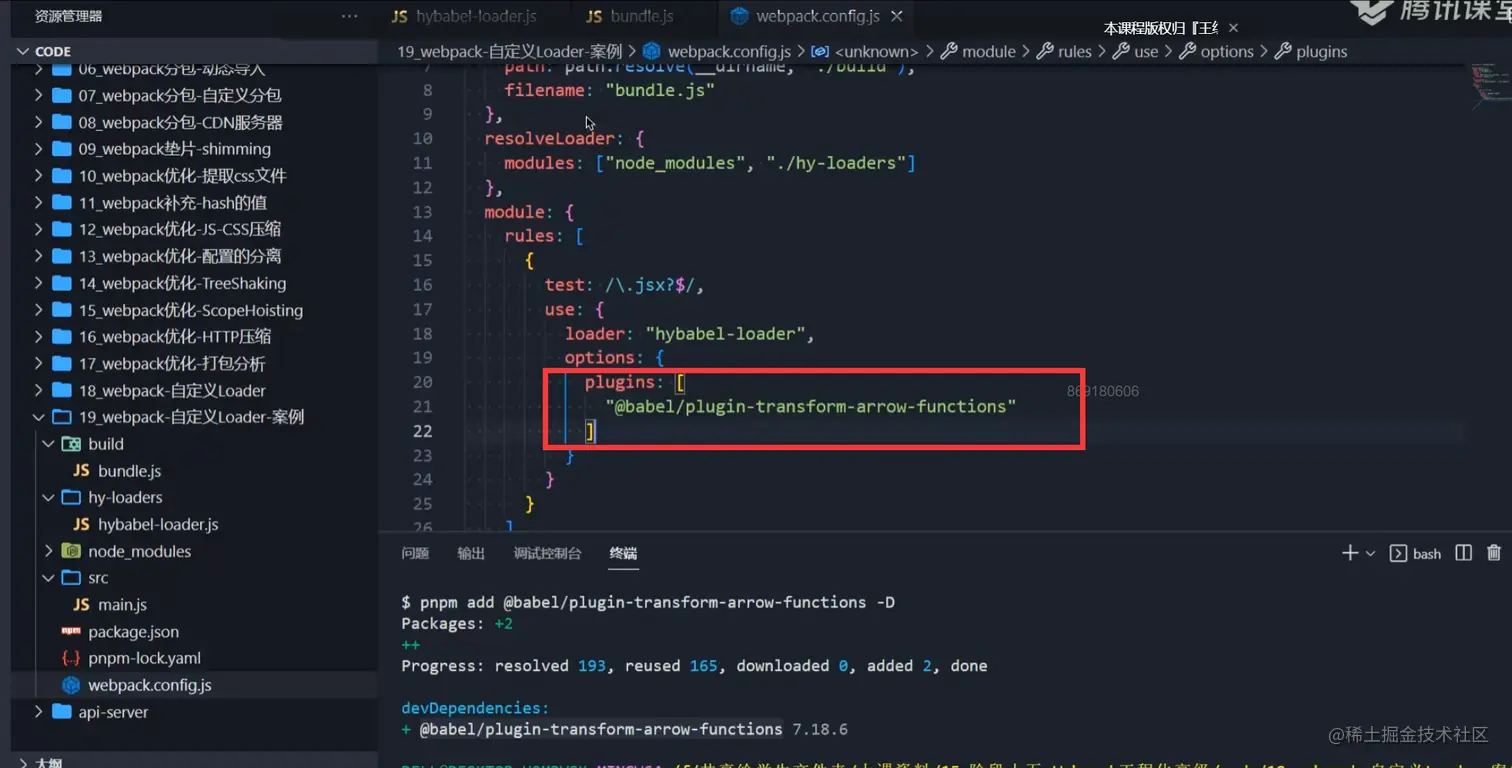Click the use breadcrumb segment

[x=1146, y=51]
